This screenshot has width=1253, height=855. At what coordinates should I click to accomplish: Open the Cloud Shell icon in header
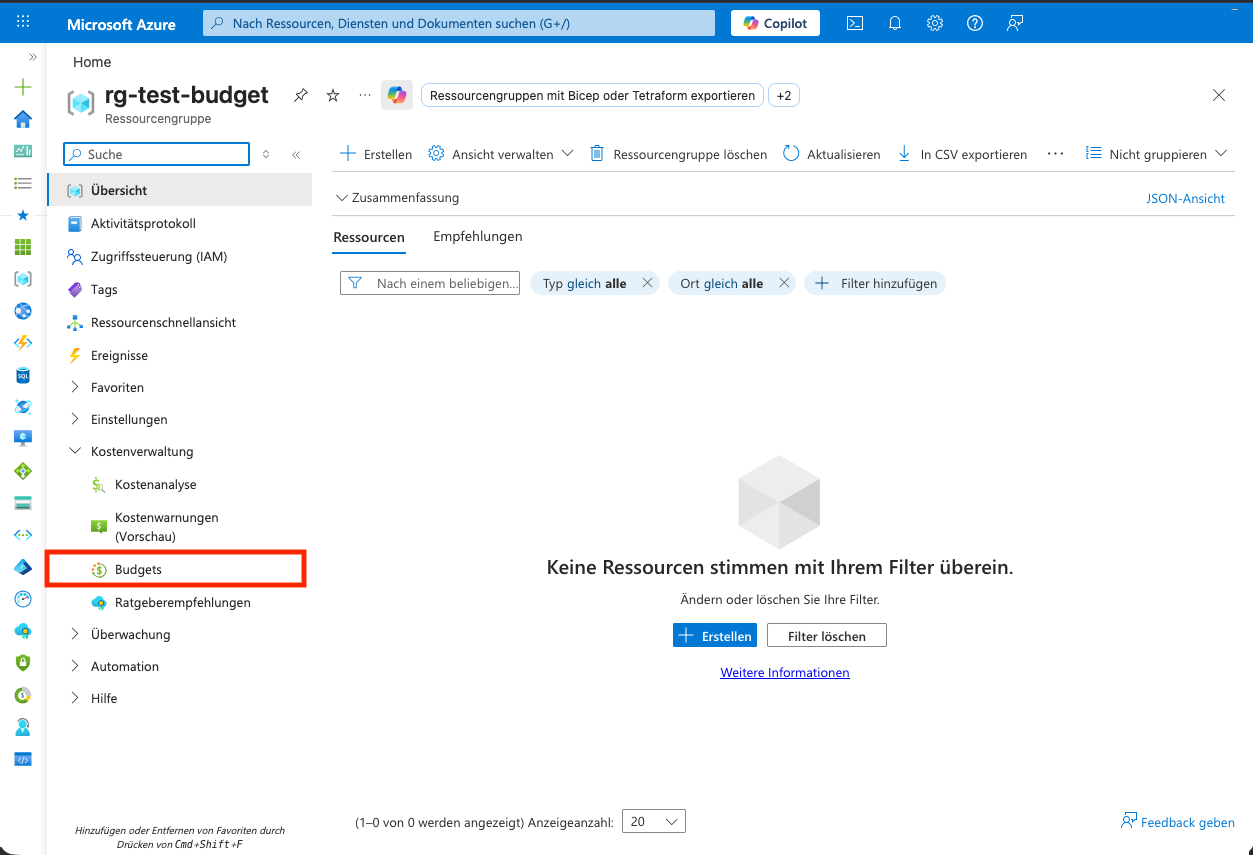coord(855,23)
